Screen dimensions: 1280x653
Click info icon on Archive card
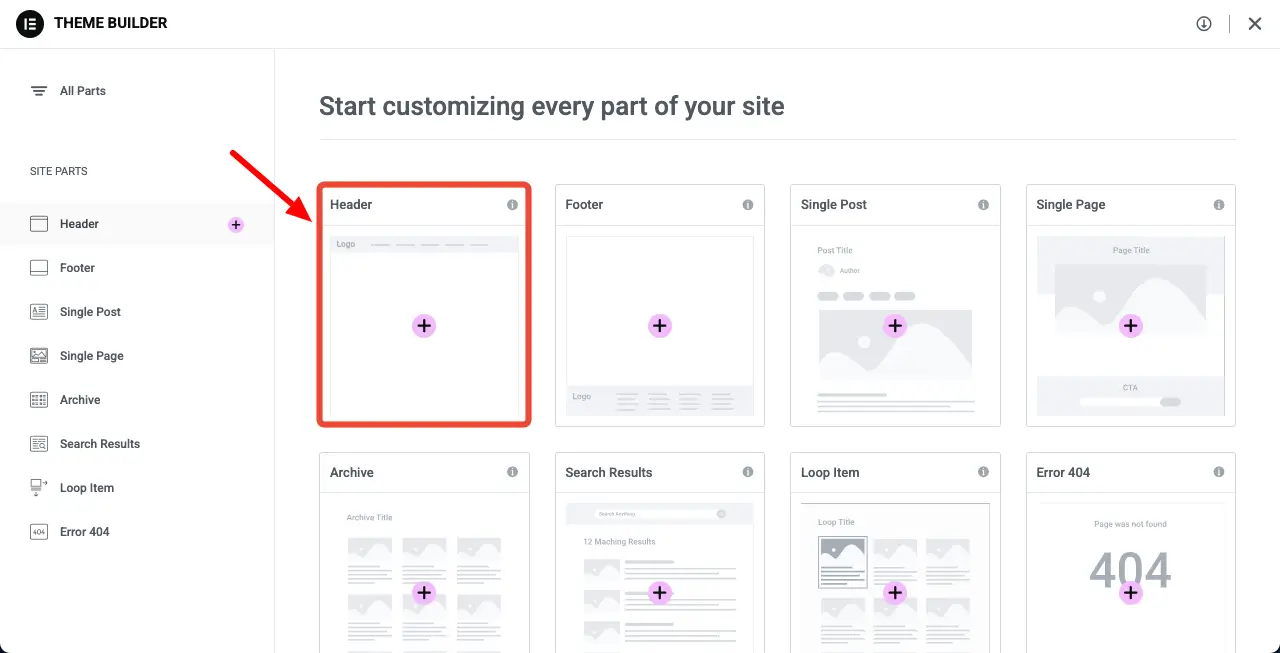tap(512, 472)
